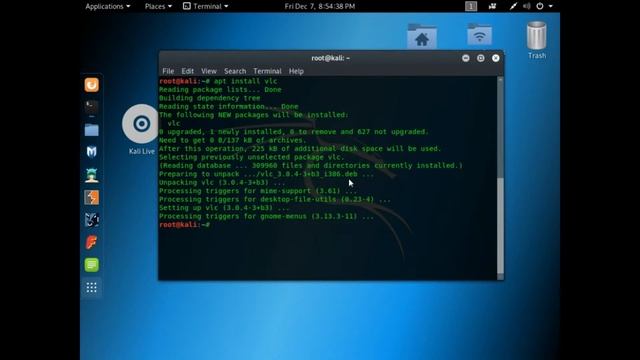Open the network share folder on desktop
This screenshot has height=360, width=640.
tap(479, 34)
